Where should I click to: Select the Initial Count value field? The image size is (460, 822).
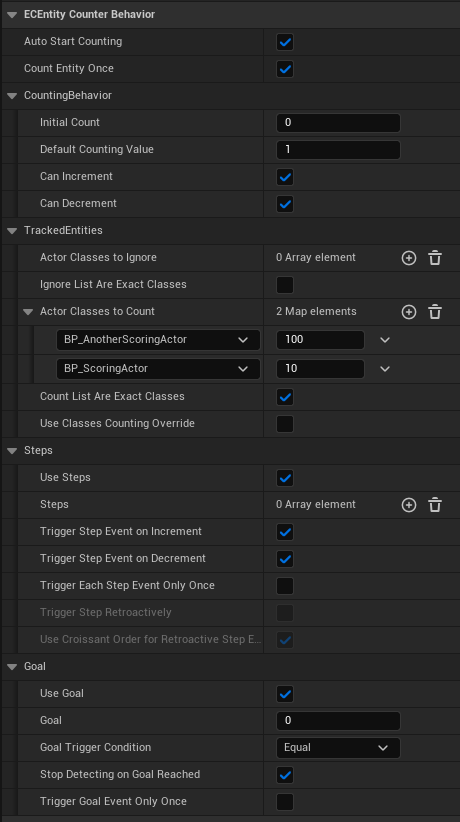pos(338,123)
